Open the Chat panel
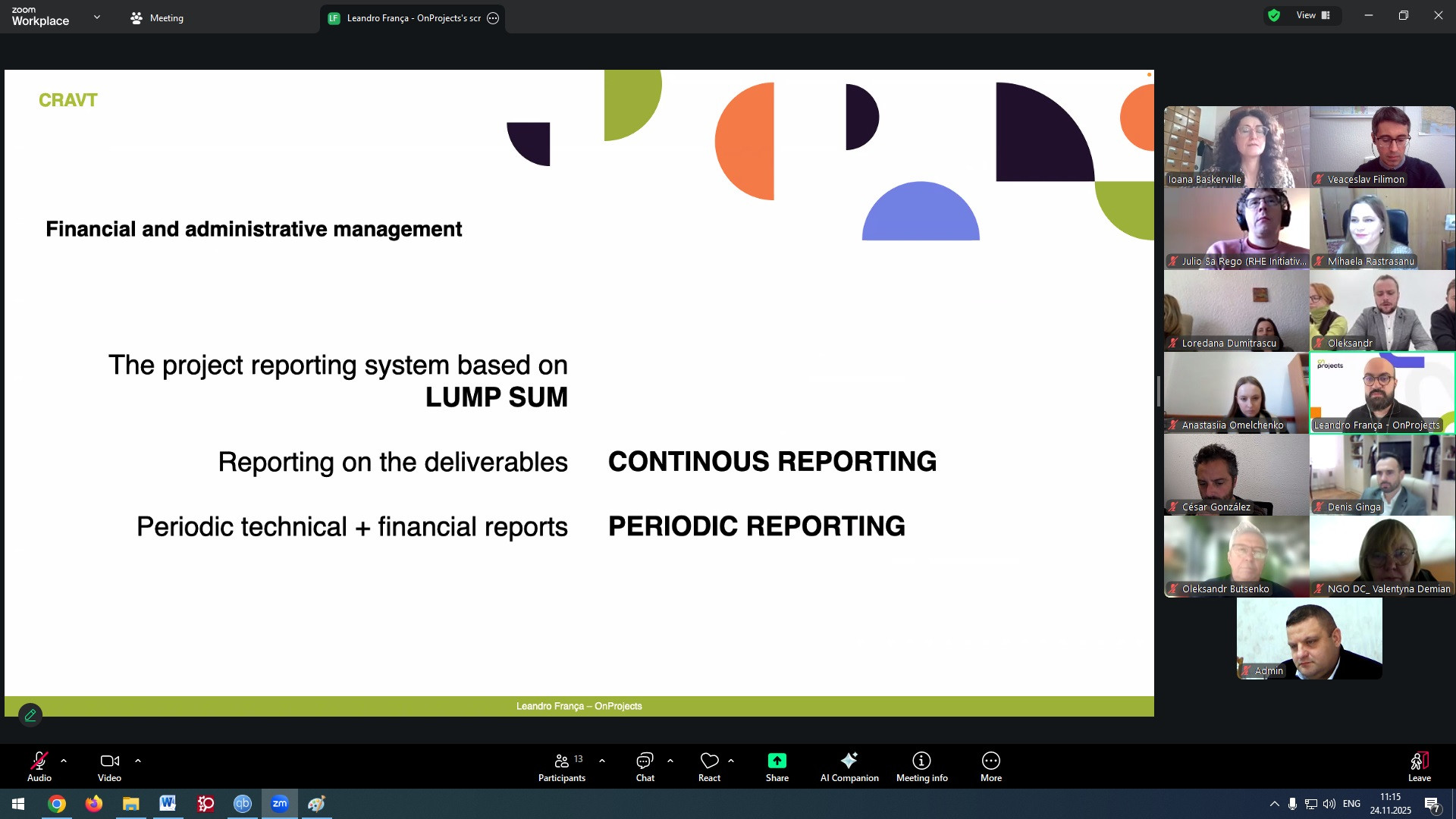Viewport: 1456px width, 819px height. click(645, 767)
